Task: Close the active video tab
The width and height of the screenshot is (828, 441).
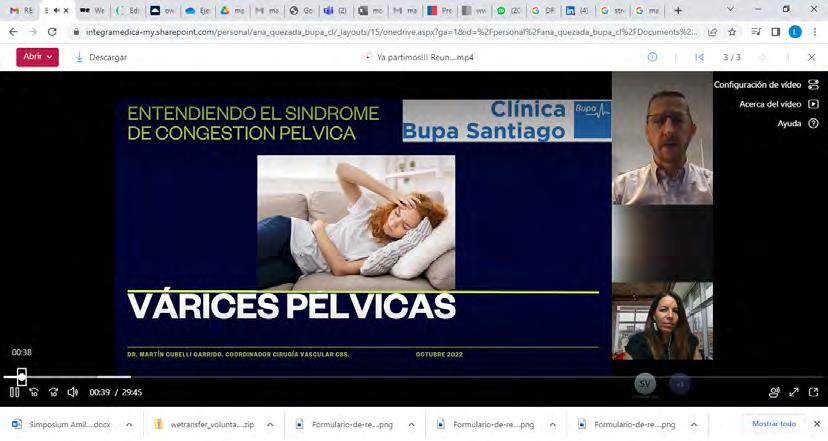Action: (x=66, y=11)
